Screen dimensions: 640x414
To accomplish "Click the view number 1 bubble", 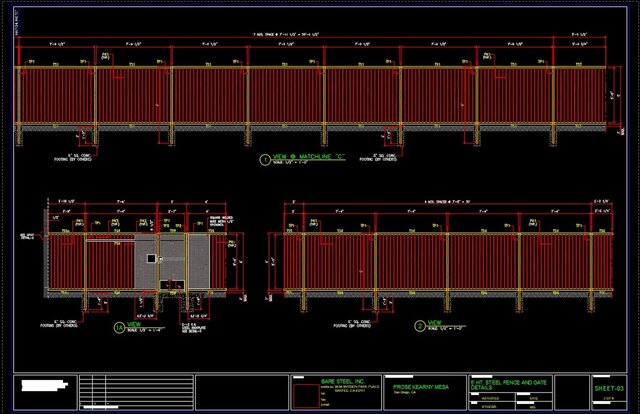I will (265, 159).
